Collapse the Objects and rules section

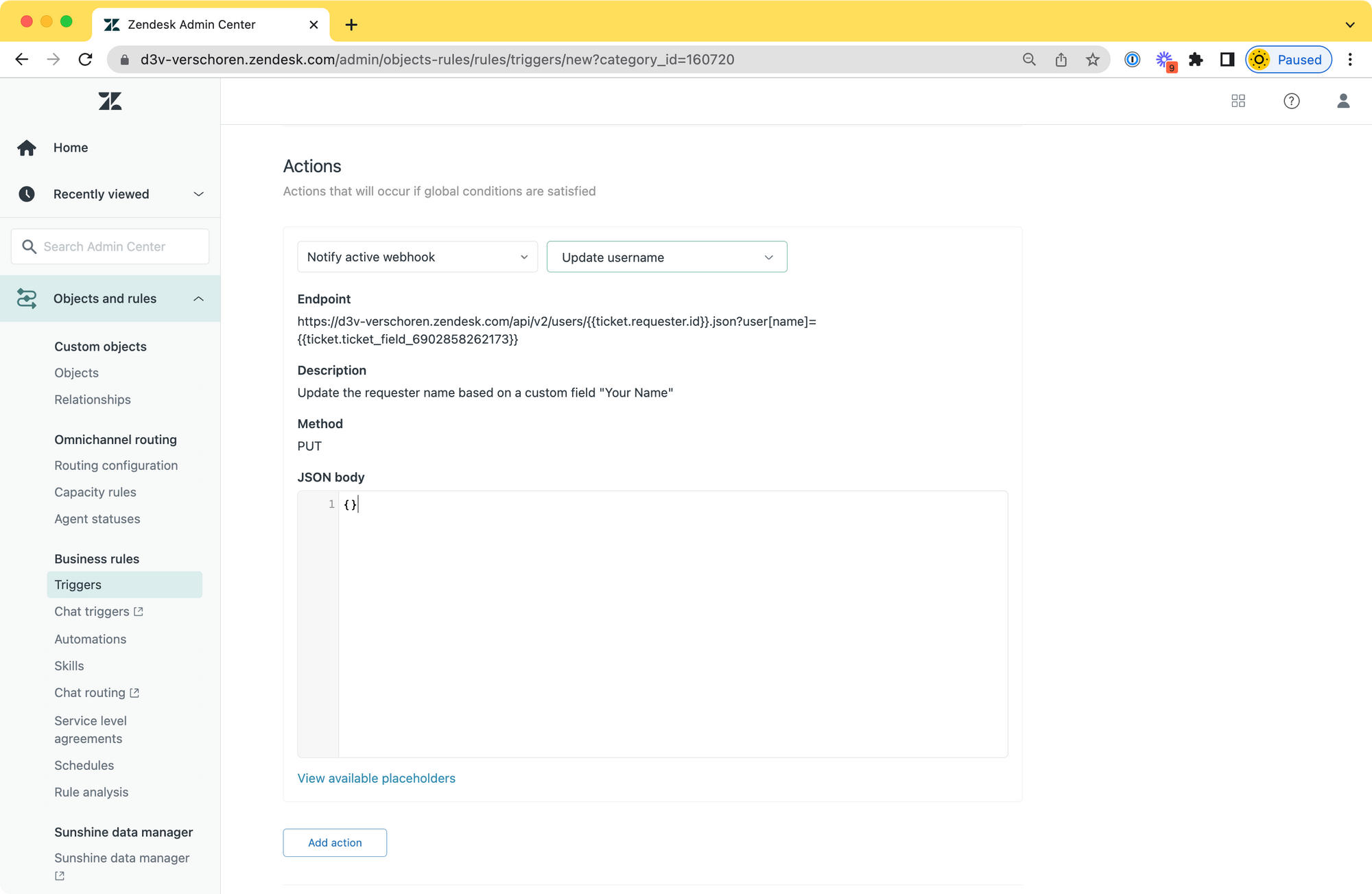(x=198, y=298)
